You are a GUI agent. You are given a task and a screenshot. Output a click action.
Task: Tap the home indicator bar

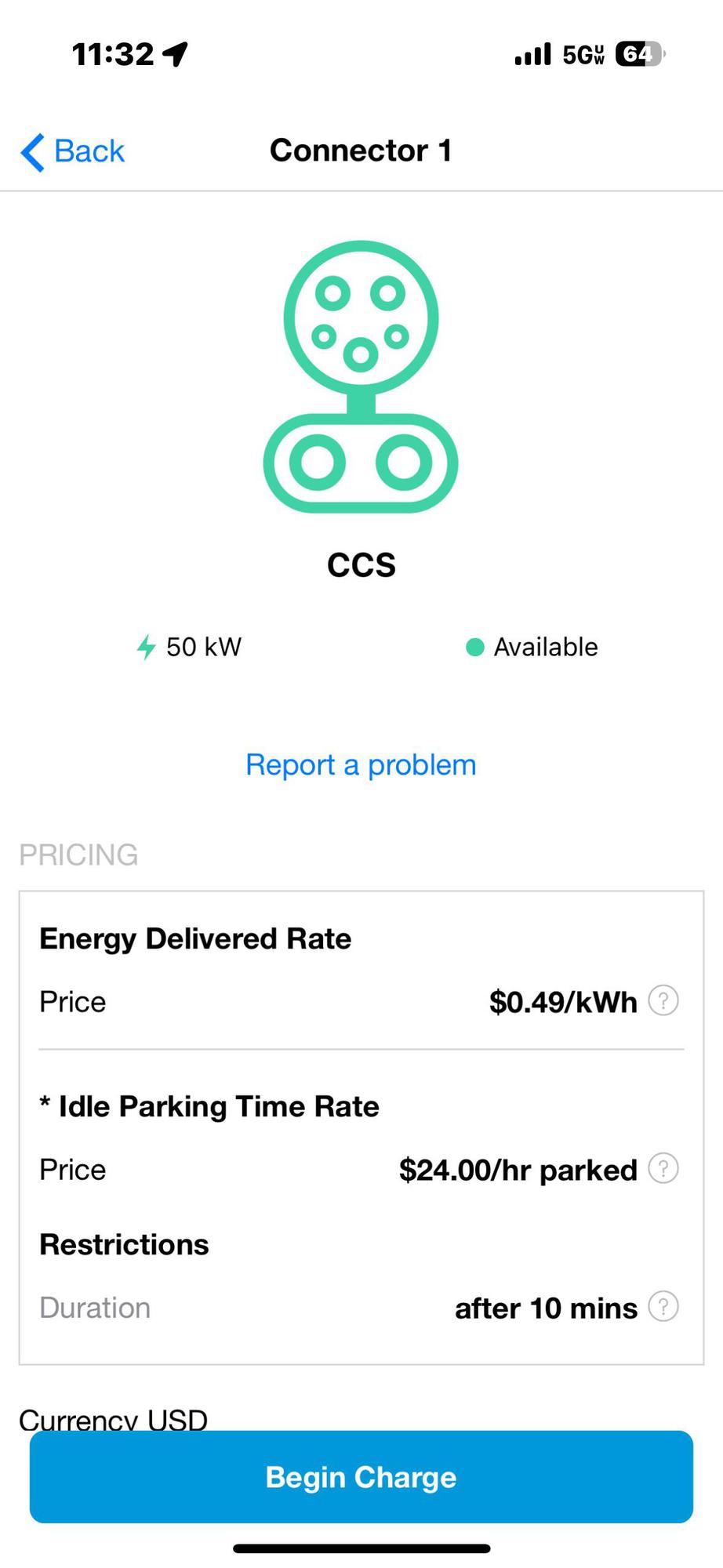click(x=361, y=1548)
